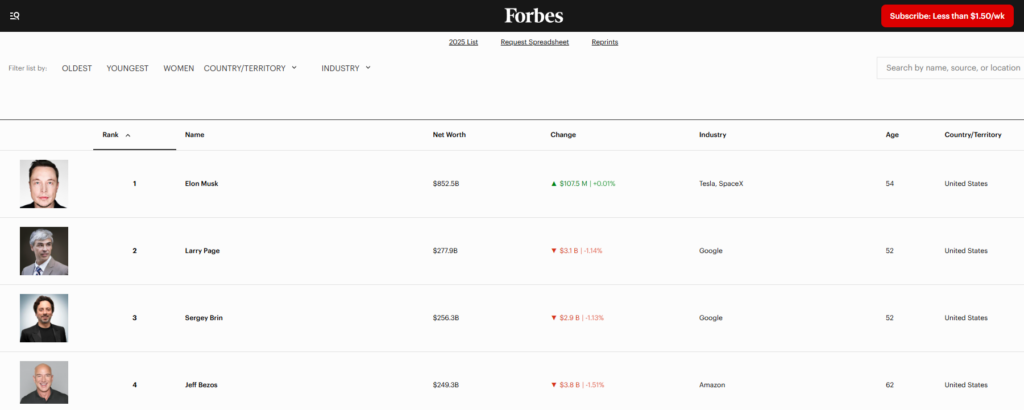
Task: Click the Subscribe red button
Action: (x=946, y=16)
